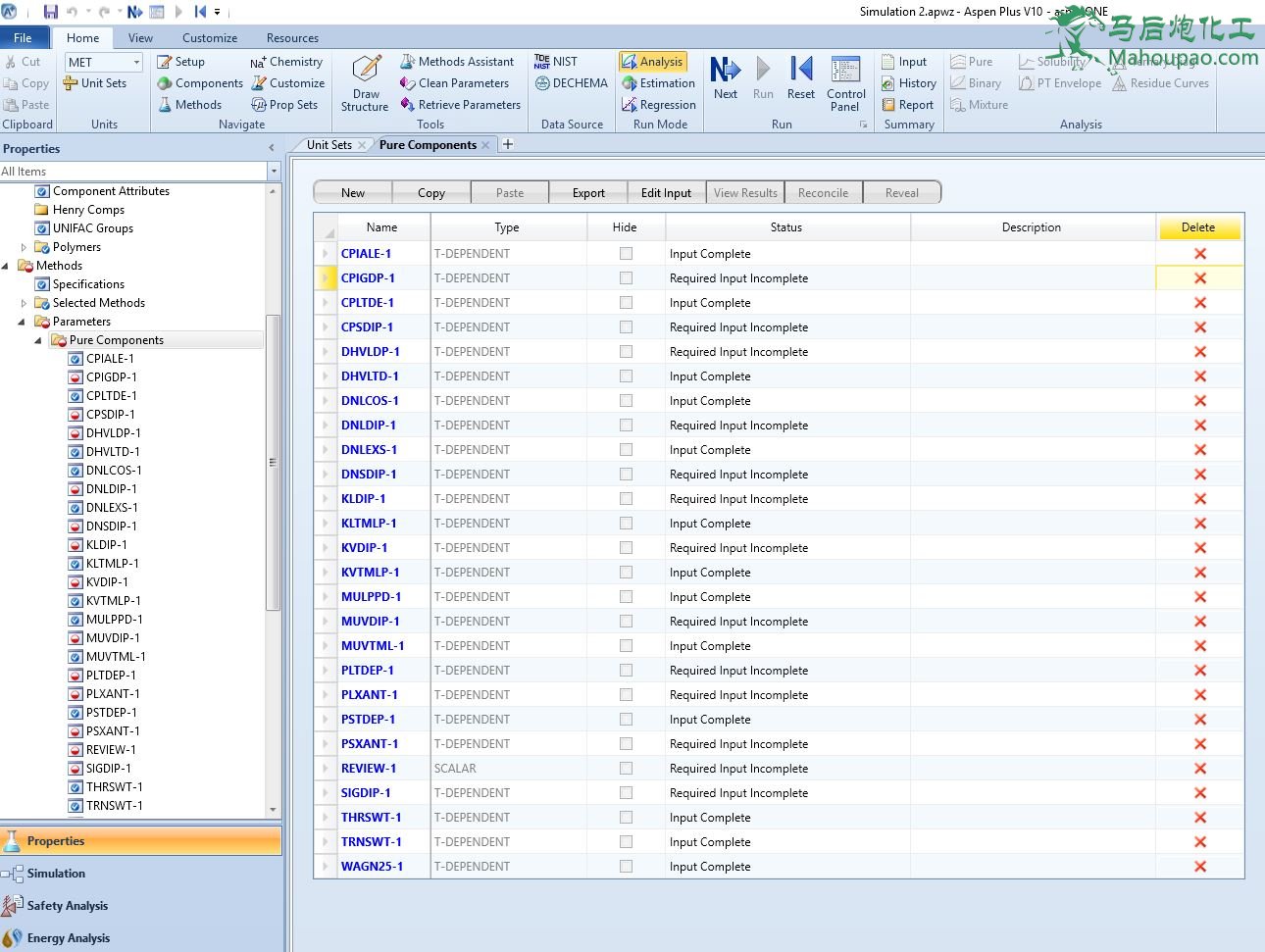Select Estimation run mode
The width and height of the screenshot is (1265, 952).
point(658,83)
